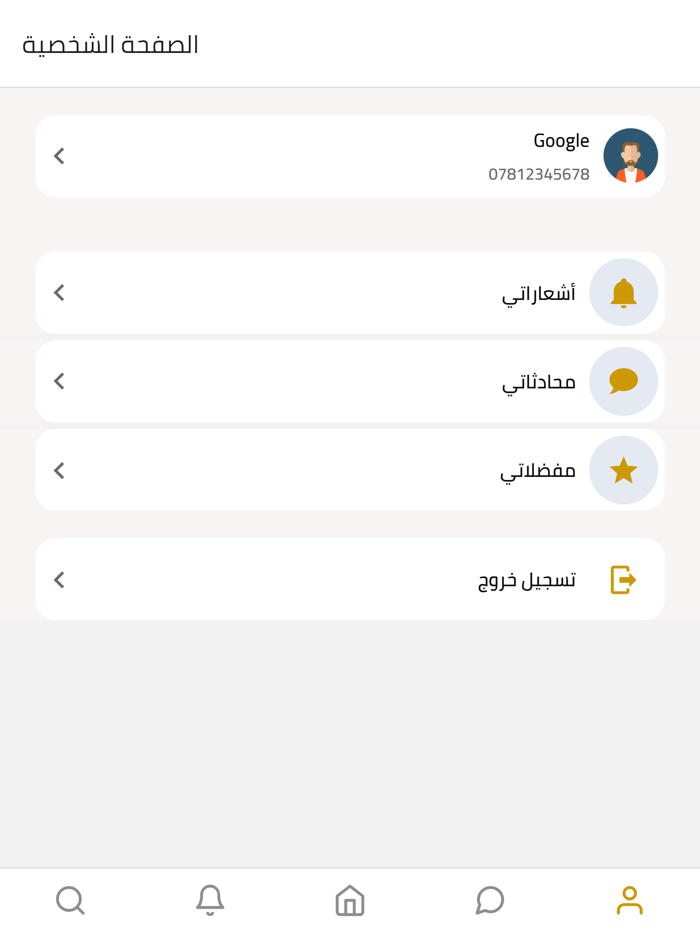Open chats via the bottom bar bubble icon

pyautogui.click(x=489, y=900)
